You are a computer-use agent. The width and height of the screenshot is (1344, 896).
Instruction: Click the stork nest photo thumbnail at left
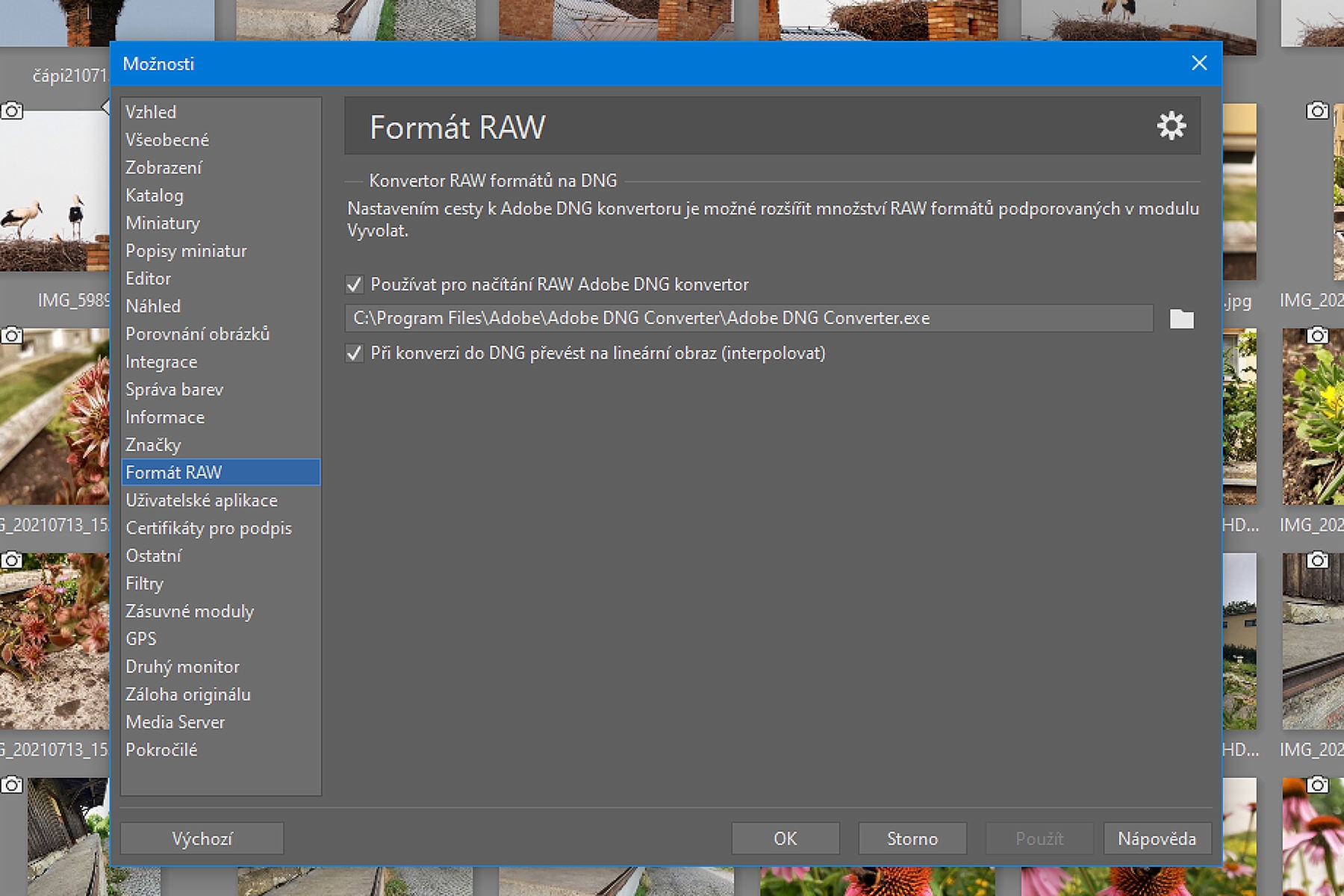pyautogui.click(x=54, y=194)
